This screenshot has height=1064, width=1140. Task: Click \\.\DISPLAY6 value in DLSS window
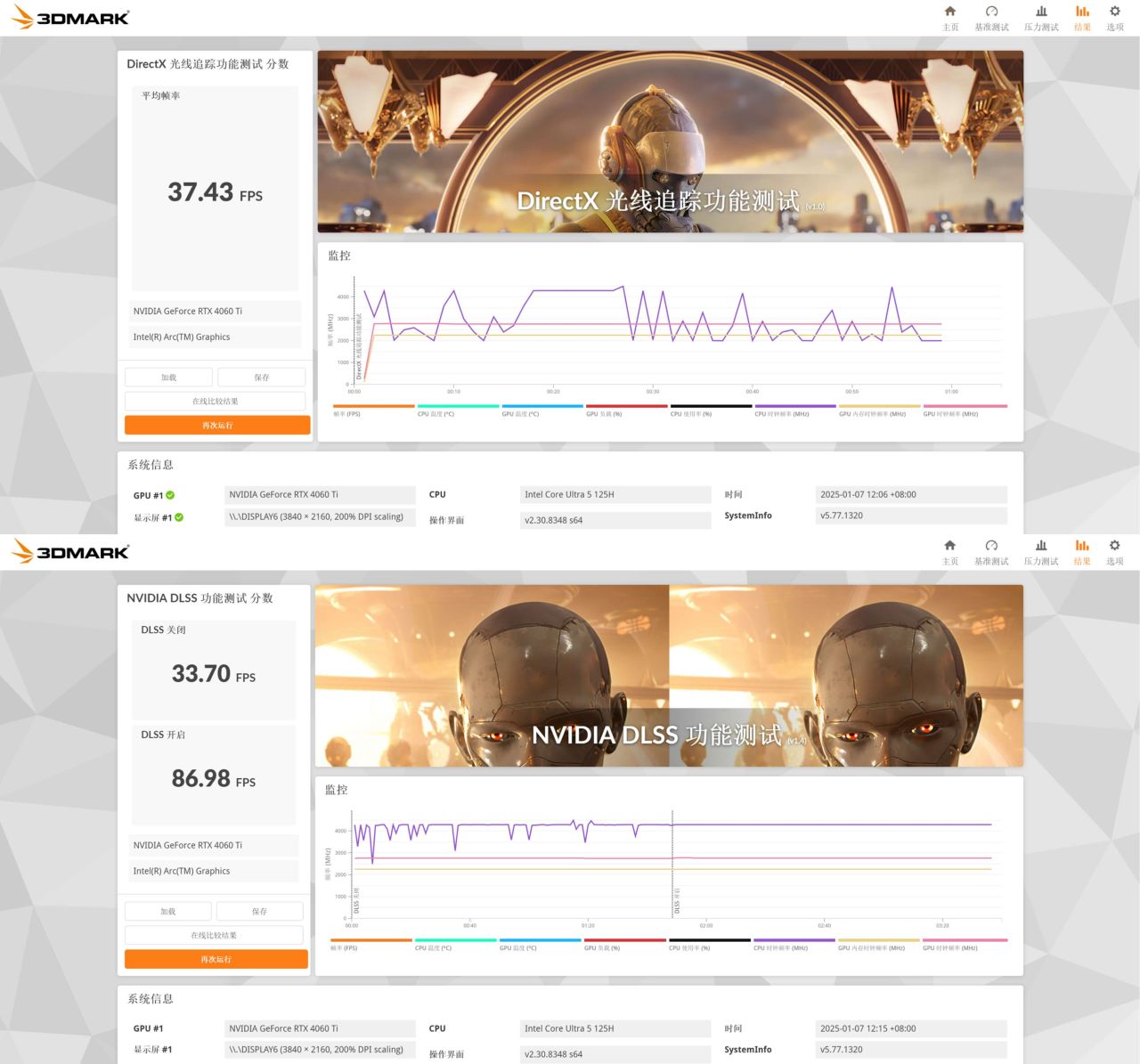[320, 1051]
